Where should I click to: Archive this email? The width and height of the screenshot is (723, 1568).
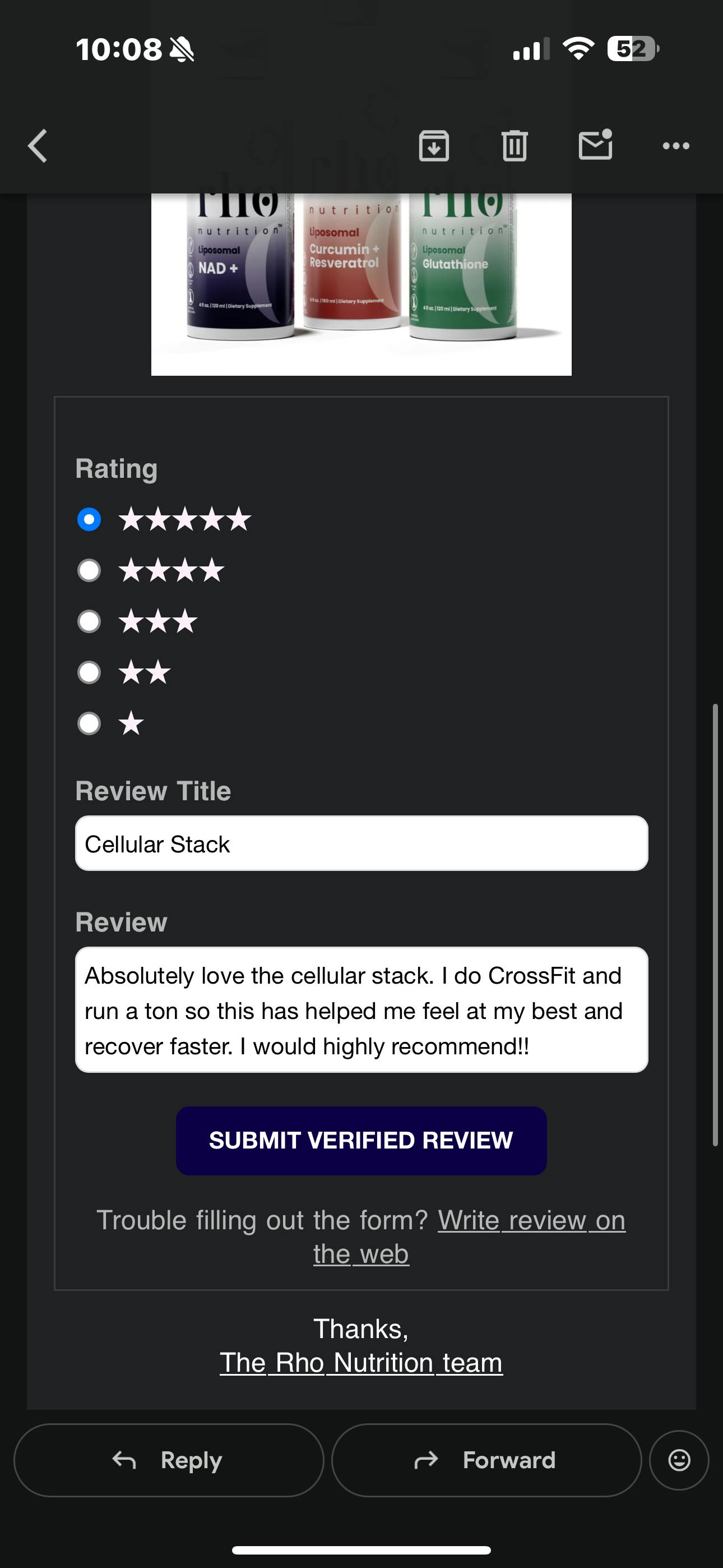click(434, 146)
